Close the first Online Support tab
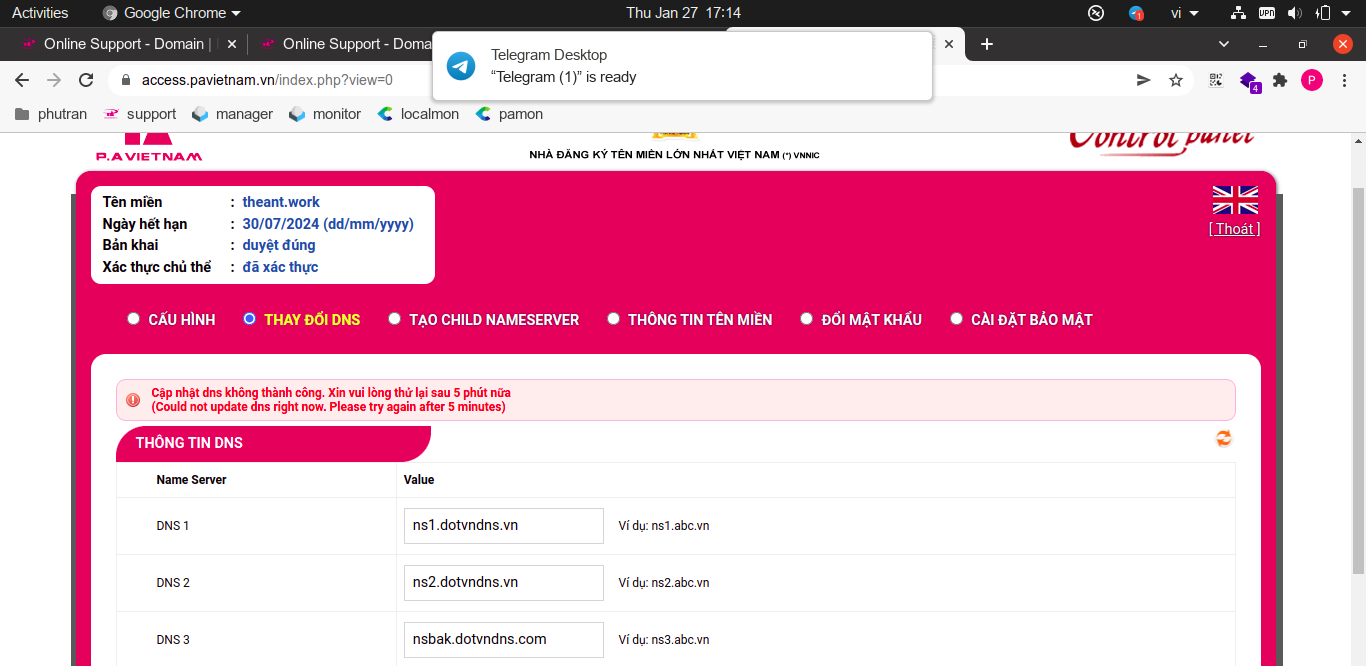The height and width of the screenshot is (666, 1366). pyautogui.click(x=232, y=44)
